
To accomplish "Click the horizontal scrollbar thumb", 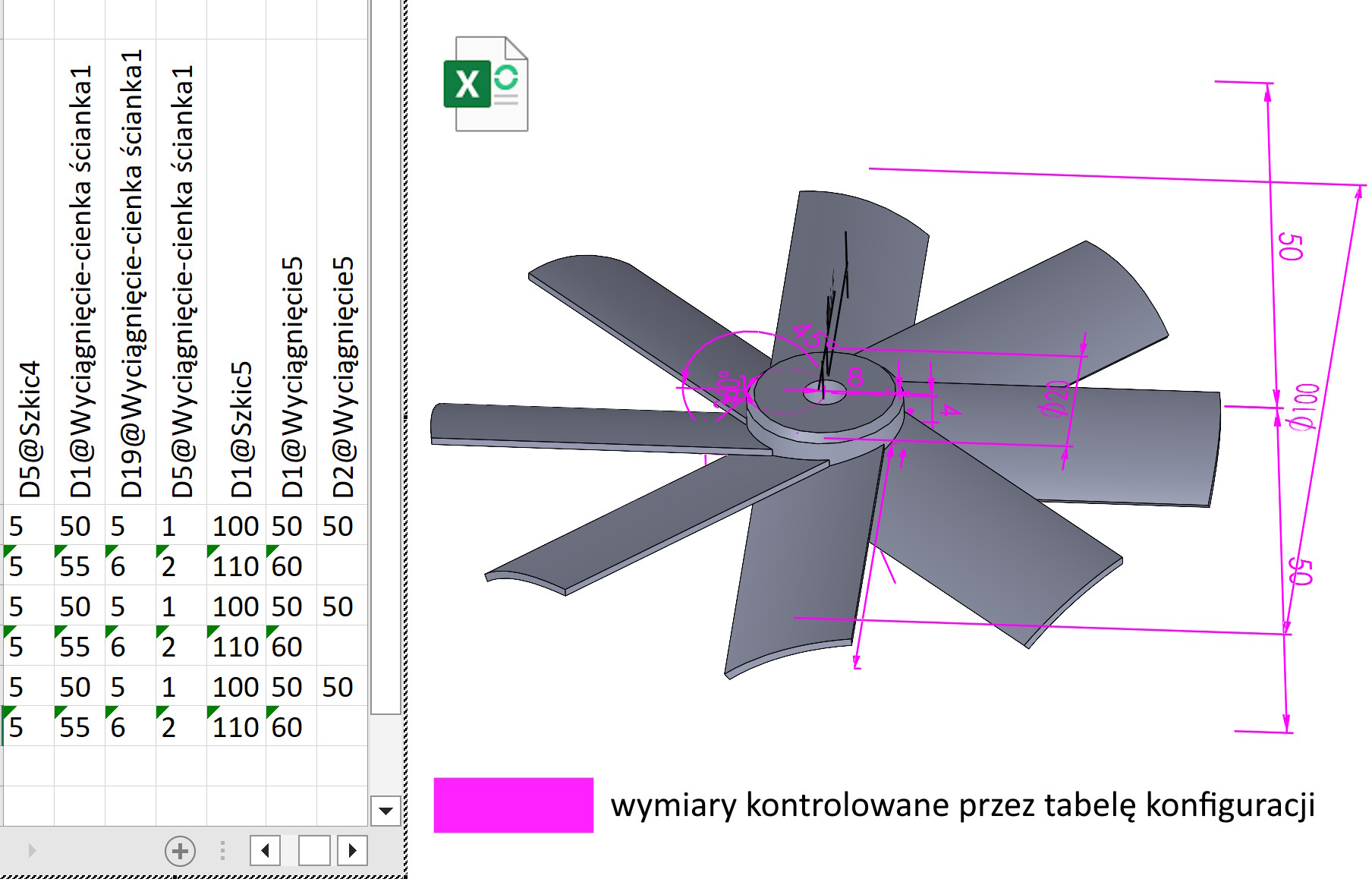I will coord(314,851).
